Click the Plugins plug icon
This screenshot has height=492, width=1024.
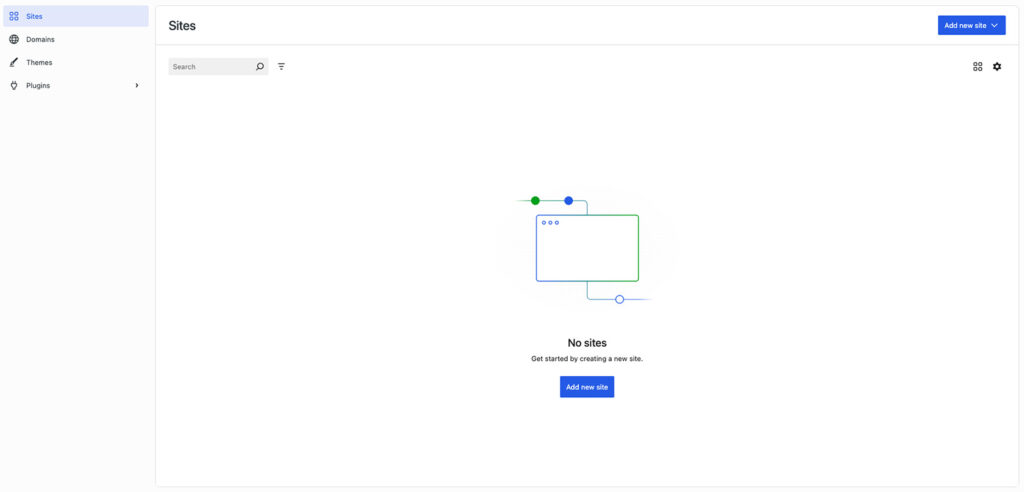click(14, 85)
